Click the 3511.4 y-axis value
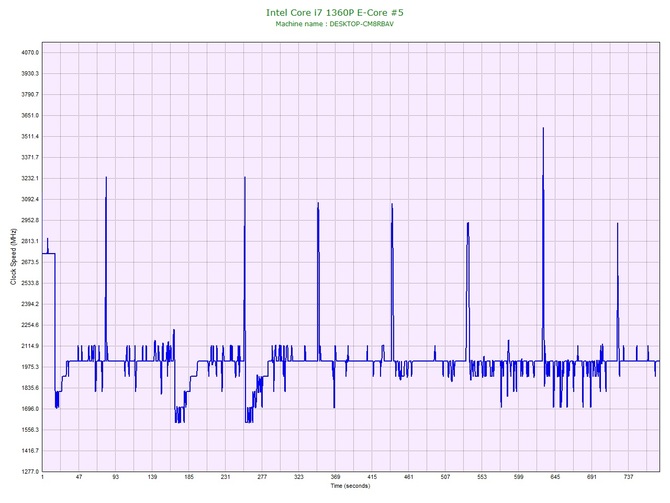The image size is (670, 503). [30, 136]
